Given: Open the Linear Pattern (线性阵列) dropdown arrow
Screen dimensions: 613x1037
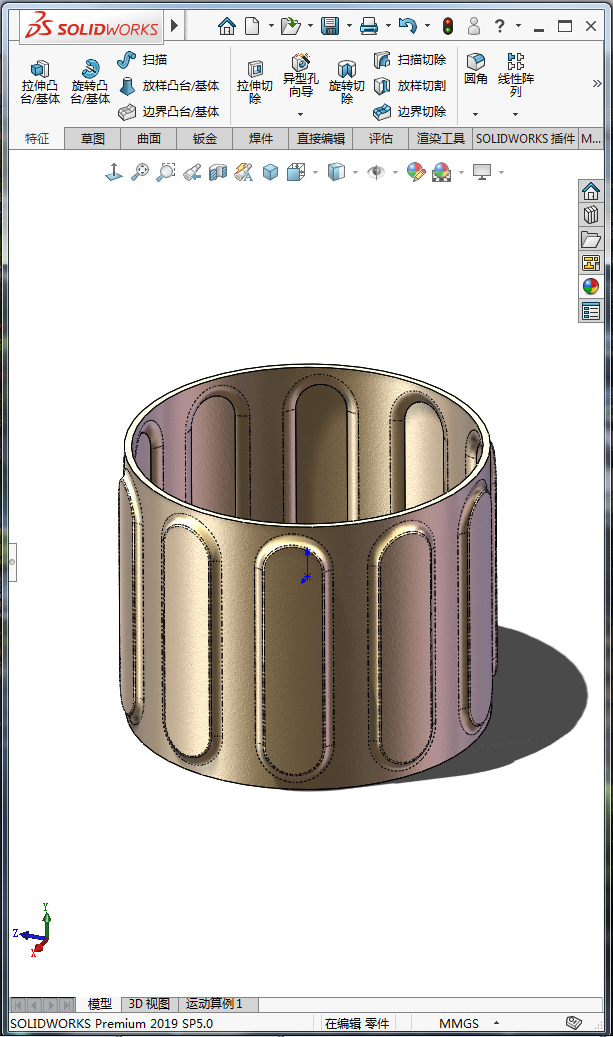Looking at the screenshot, I should tap(516, 114).
